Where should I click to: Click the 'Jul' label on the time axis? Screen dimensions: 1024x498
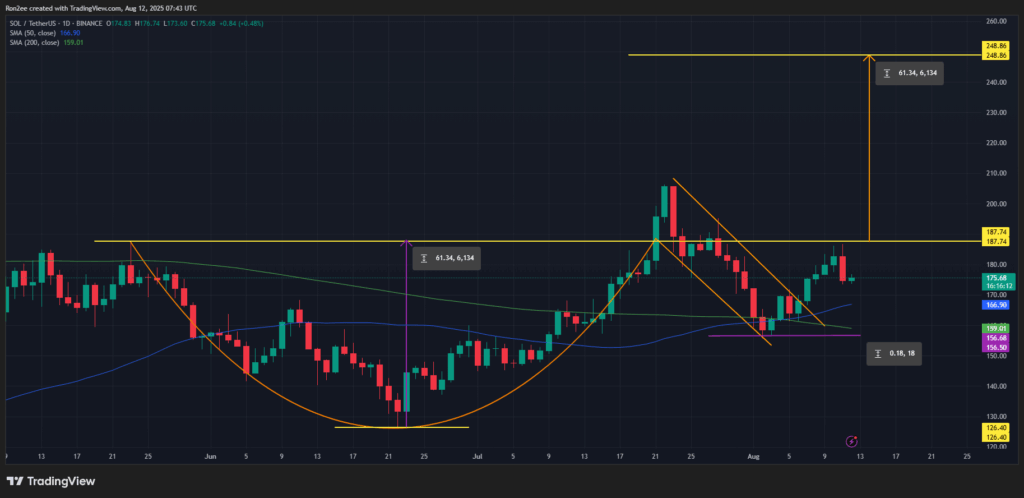coord(477,458)
